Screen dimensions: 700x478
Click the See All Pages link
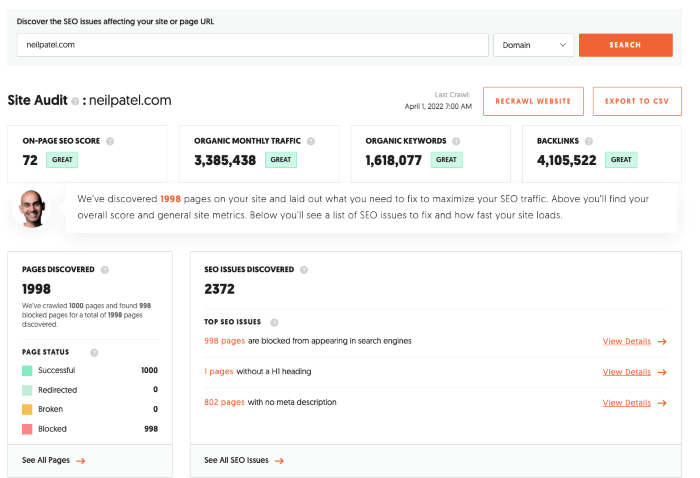pyautogui.click(x=46, y=460)
